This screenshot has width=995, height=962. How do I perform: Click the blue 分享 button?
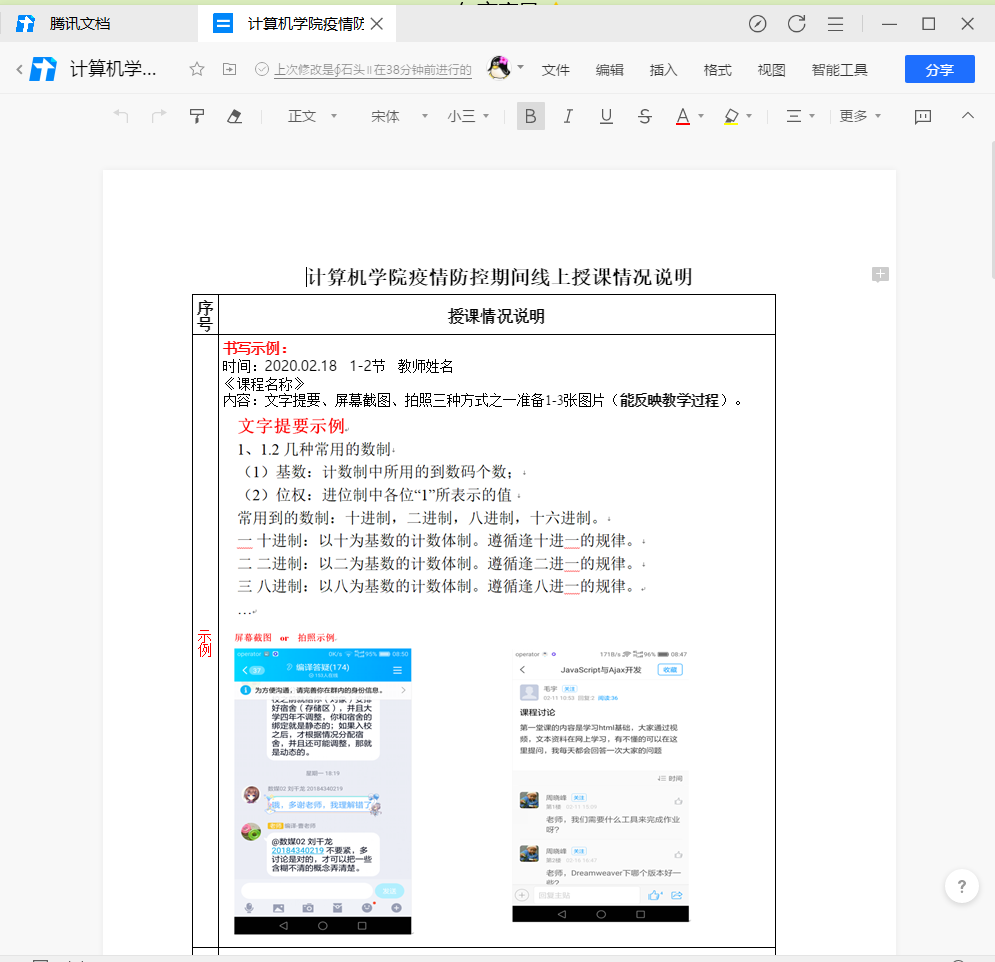(939, 69)
